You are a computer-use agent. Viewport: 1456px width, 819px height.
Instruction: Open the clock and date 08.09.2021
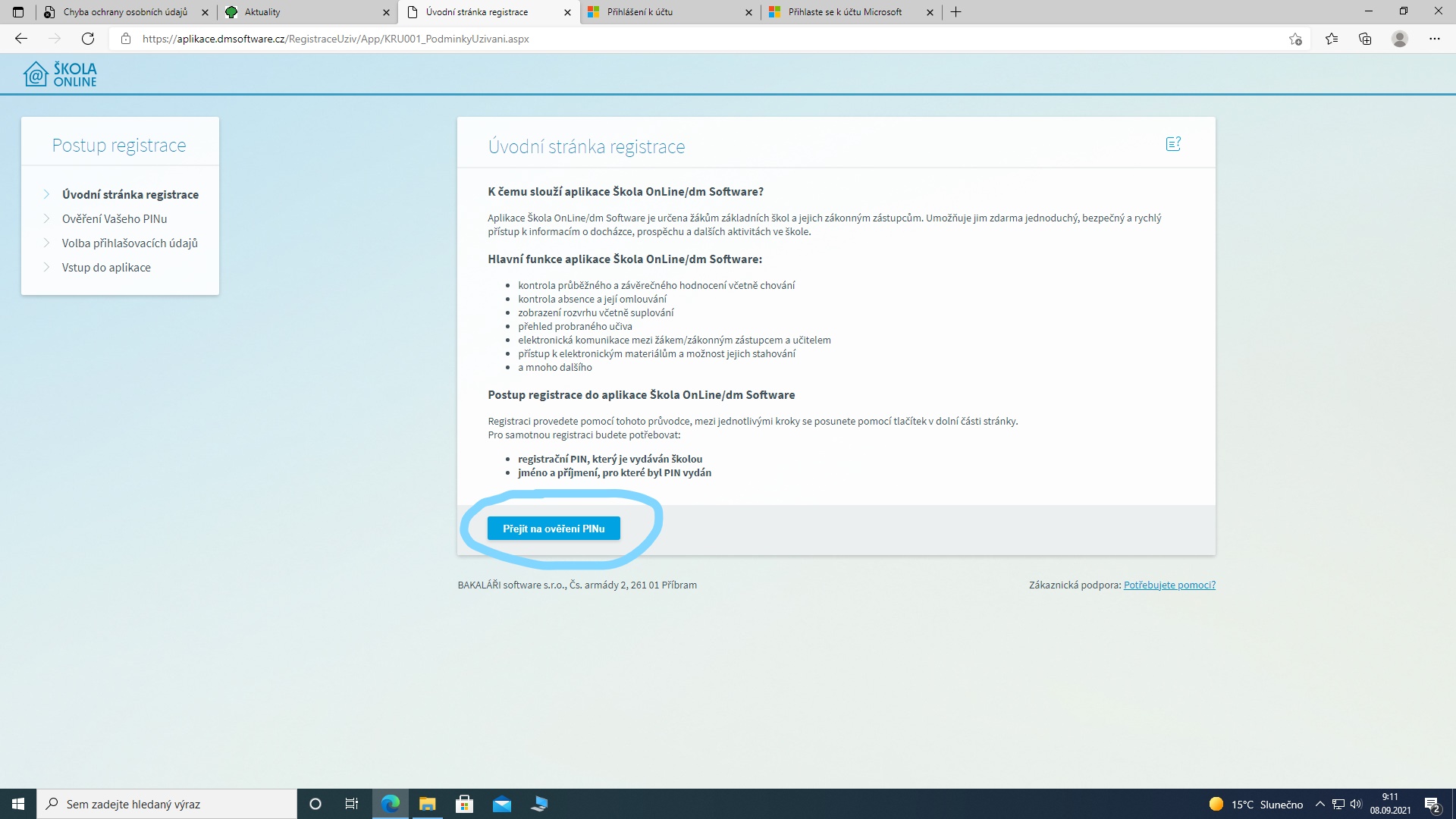1390,804
